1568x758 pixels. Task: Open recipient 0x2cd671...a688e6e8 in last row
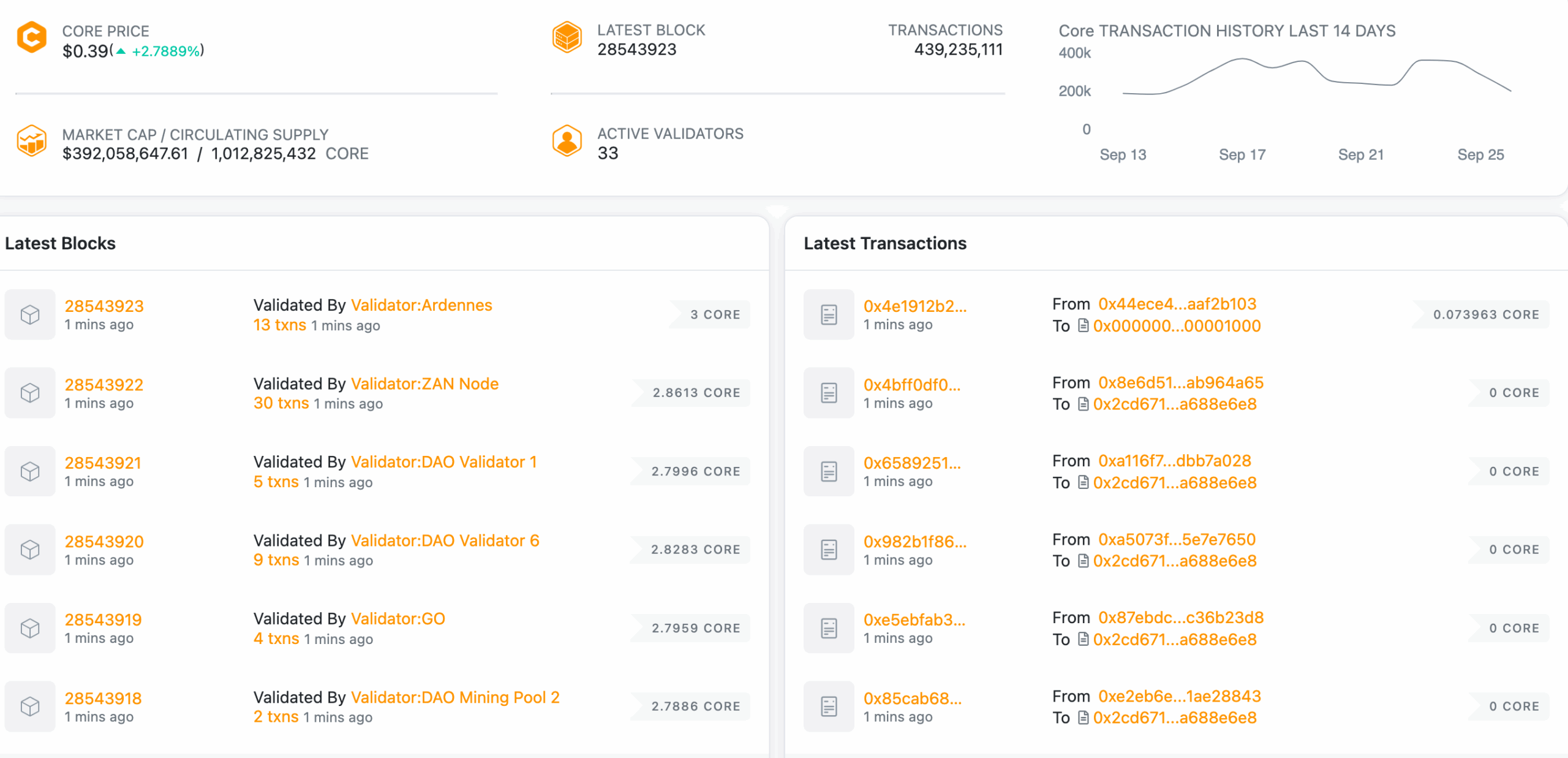[x=1174, y=718]
